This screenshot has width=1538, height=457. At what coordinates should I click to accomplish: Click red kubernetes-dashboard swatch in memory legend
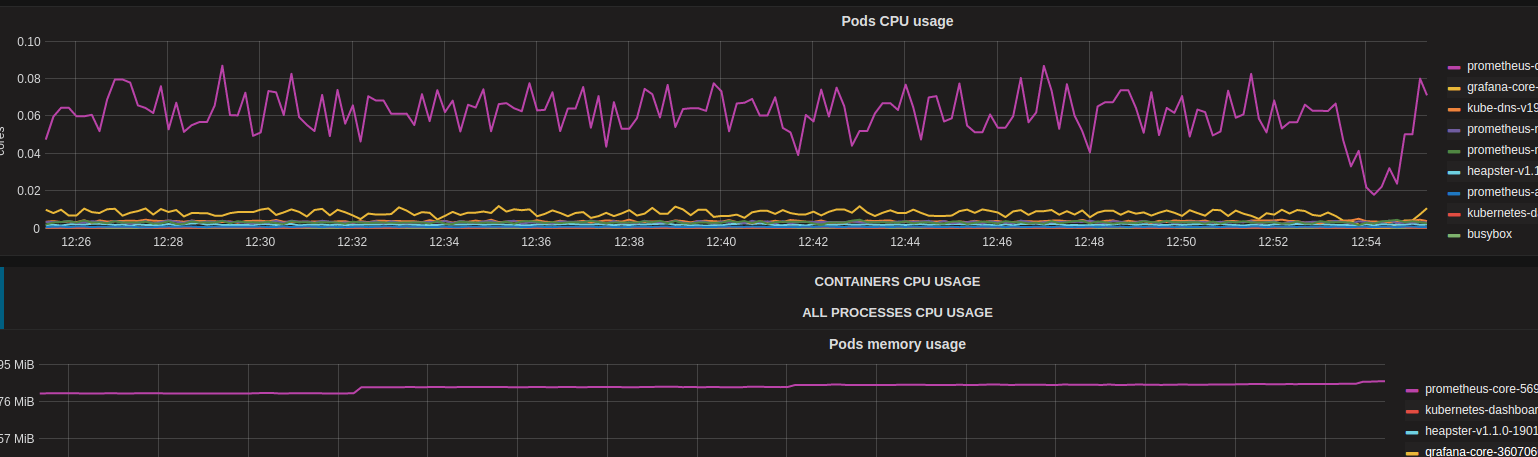pyautogui.click(x=1412, y=410)
